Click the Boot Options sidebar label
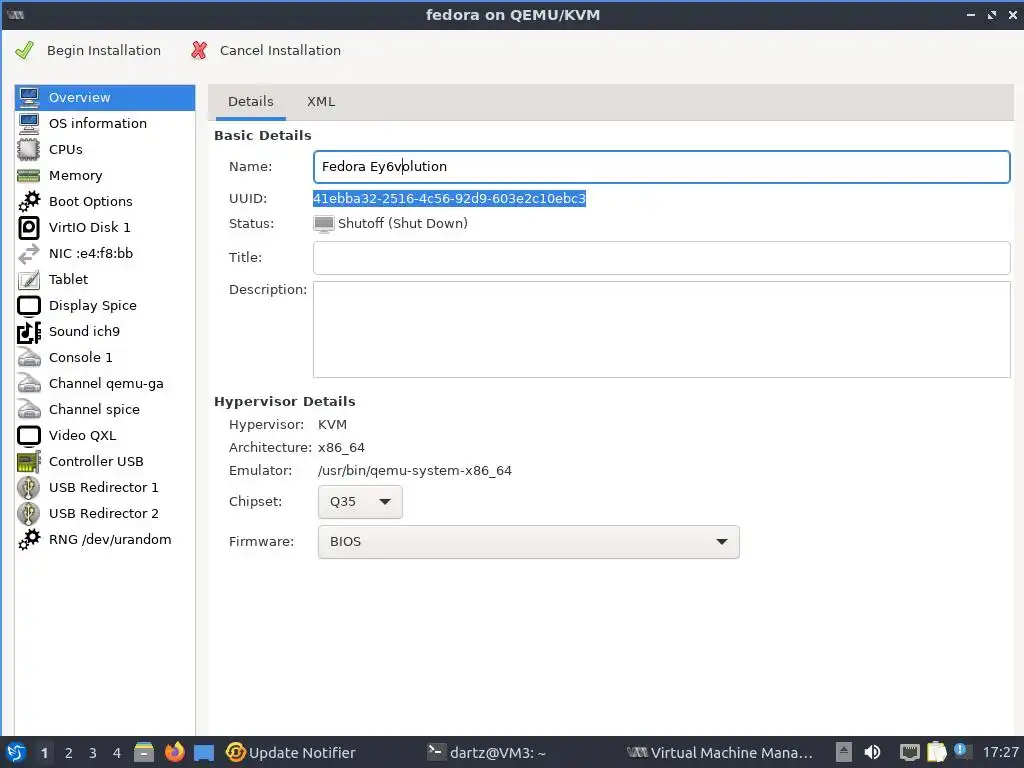Screen dimensions: 1024x768 pyautogui.click(x=91, y=201)
